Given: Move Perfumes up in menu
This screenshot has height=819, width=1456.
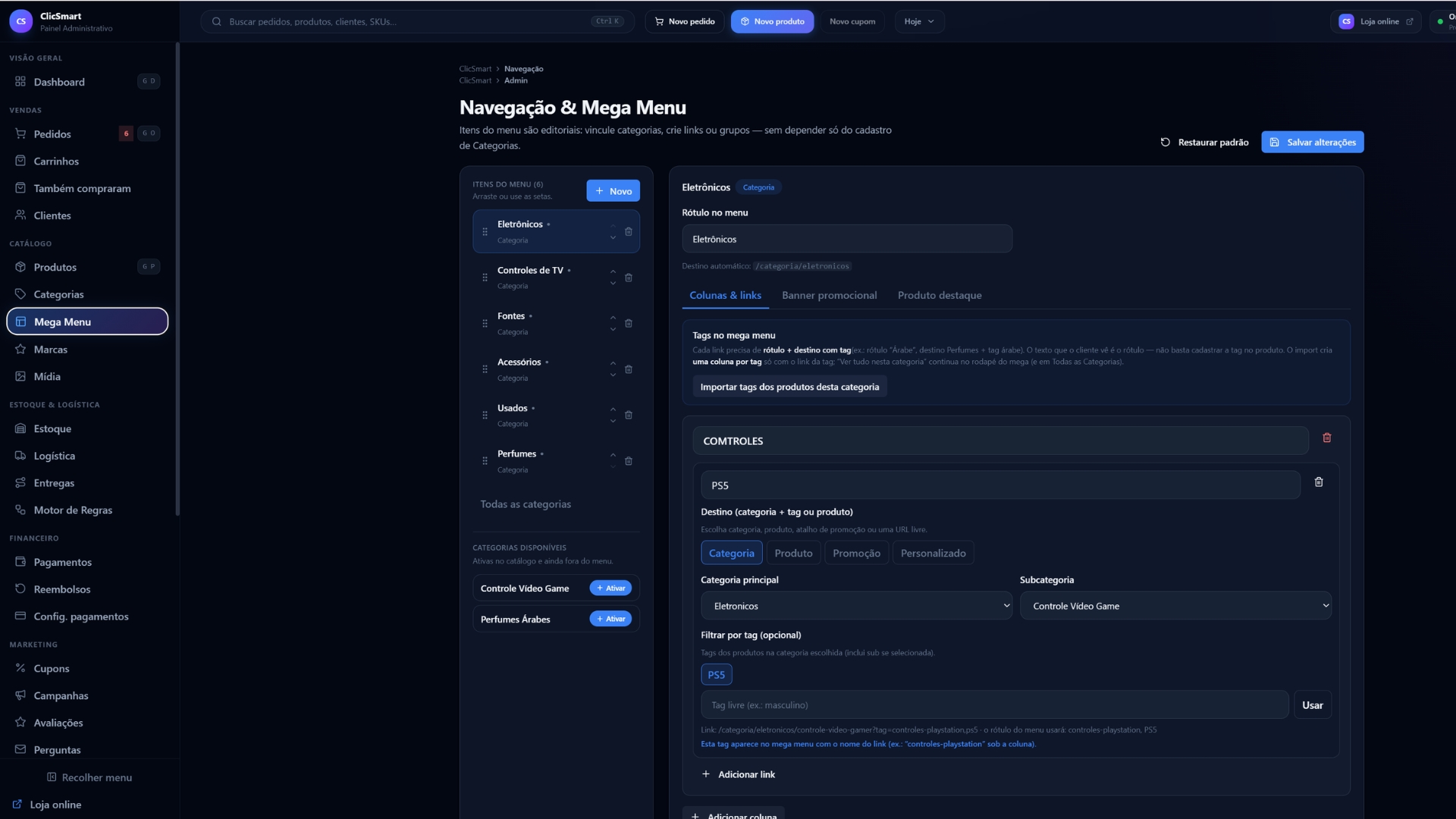Looking at the screenshot, I should tap(613, 455).
